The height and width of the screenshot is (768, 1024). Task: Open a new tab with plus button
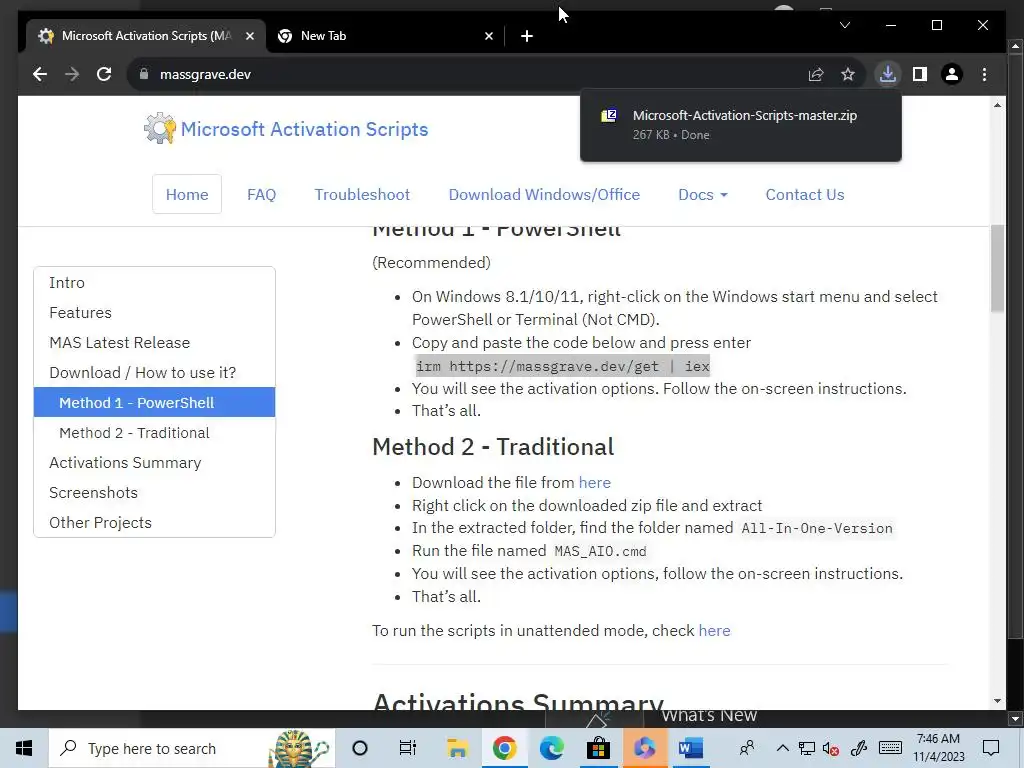coord(527,36)
